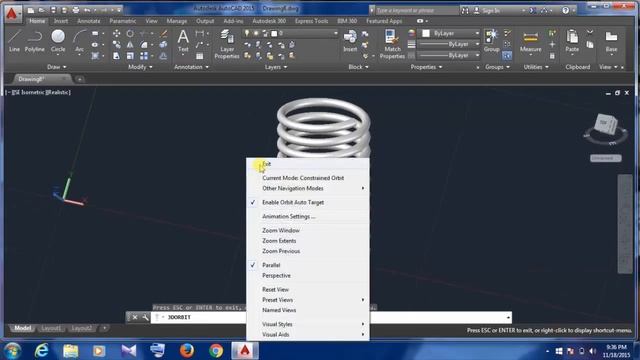Select the Arc tool
Image resolution: width=640 pixels, height=360 pixels.
click(79, 41)
